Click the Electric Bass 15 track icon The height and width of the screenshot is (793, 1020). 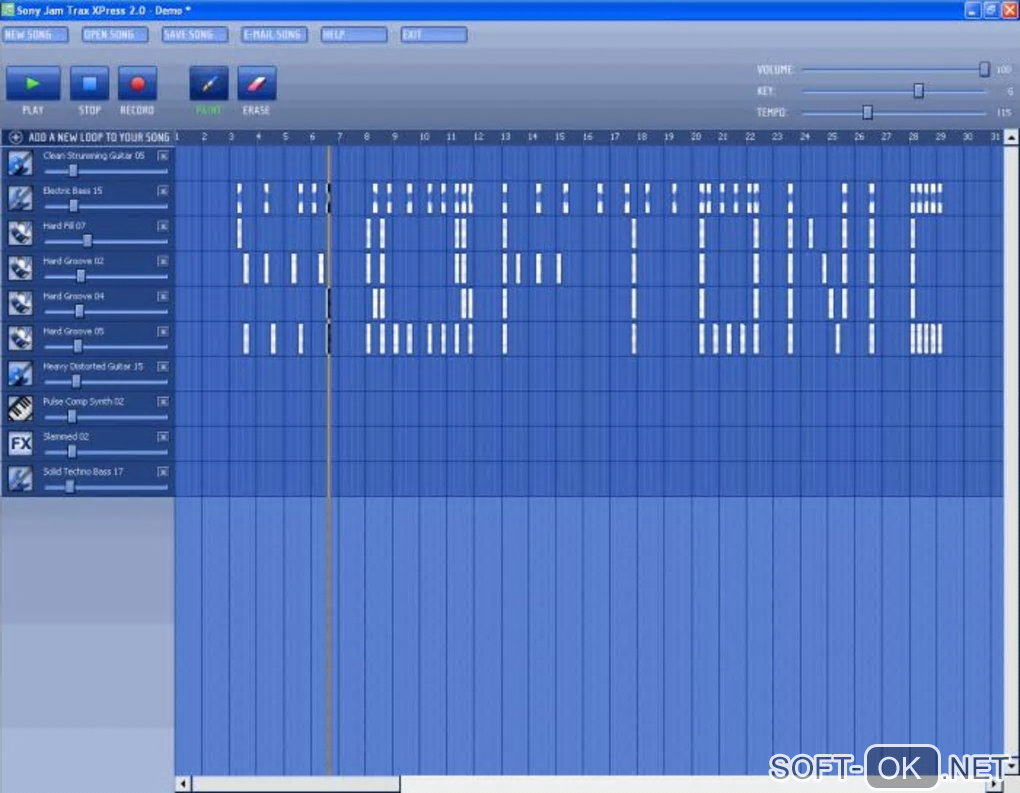[x=20, y=198]
